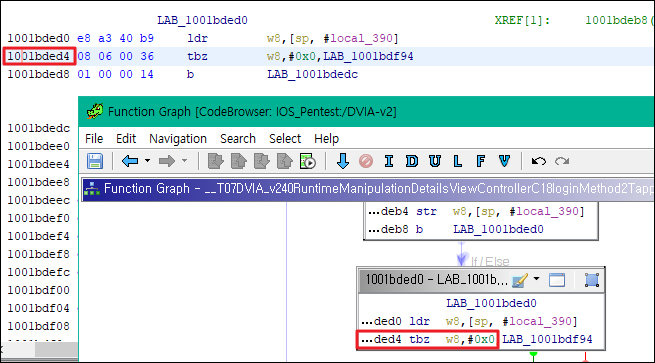Open the Select menu
Screen dimensions: 655x363
285,139
